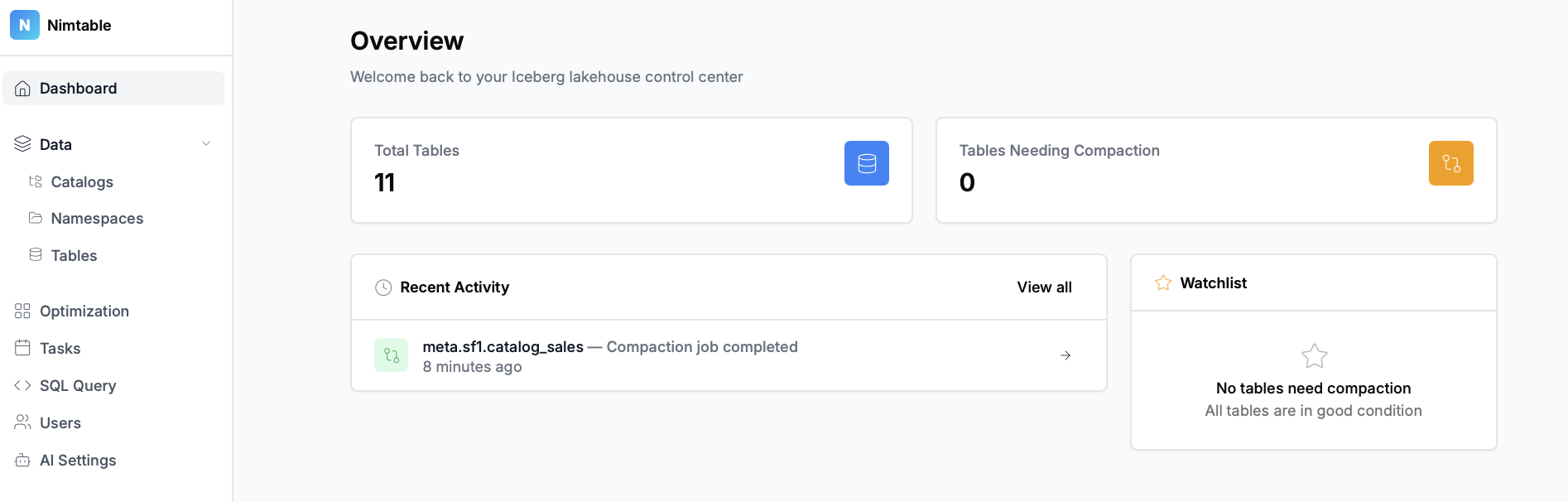Open the Users management page

click(60, 423)
